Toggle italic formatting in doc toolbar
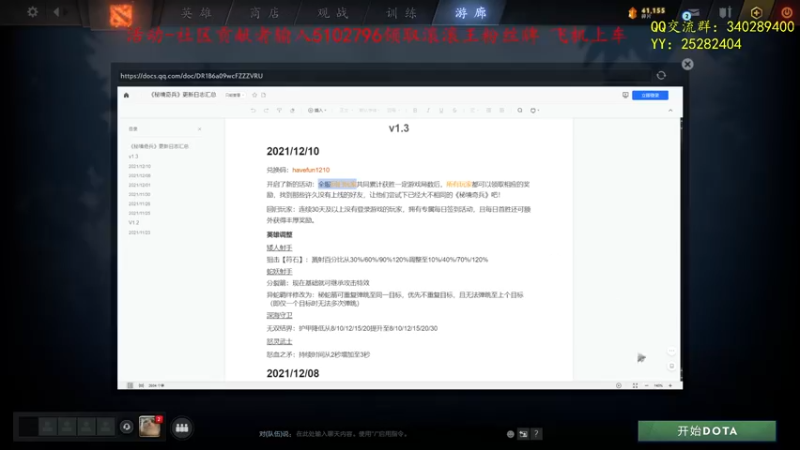This screenshot has height=450, width=800. pyautogui.click(x=428, y=110)
